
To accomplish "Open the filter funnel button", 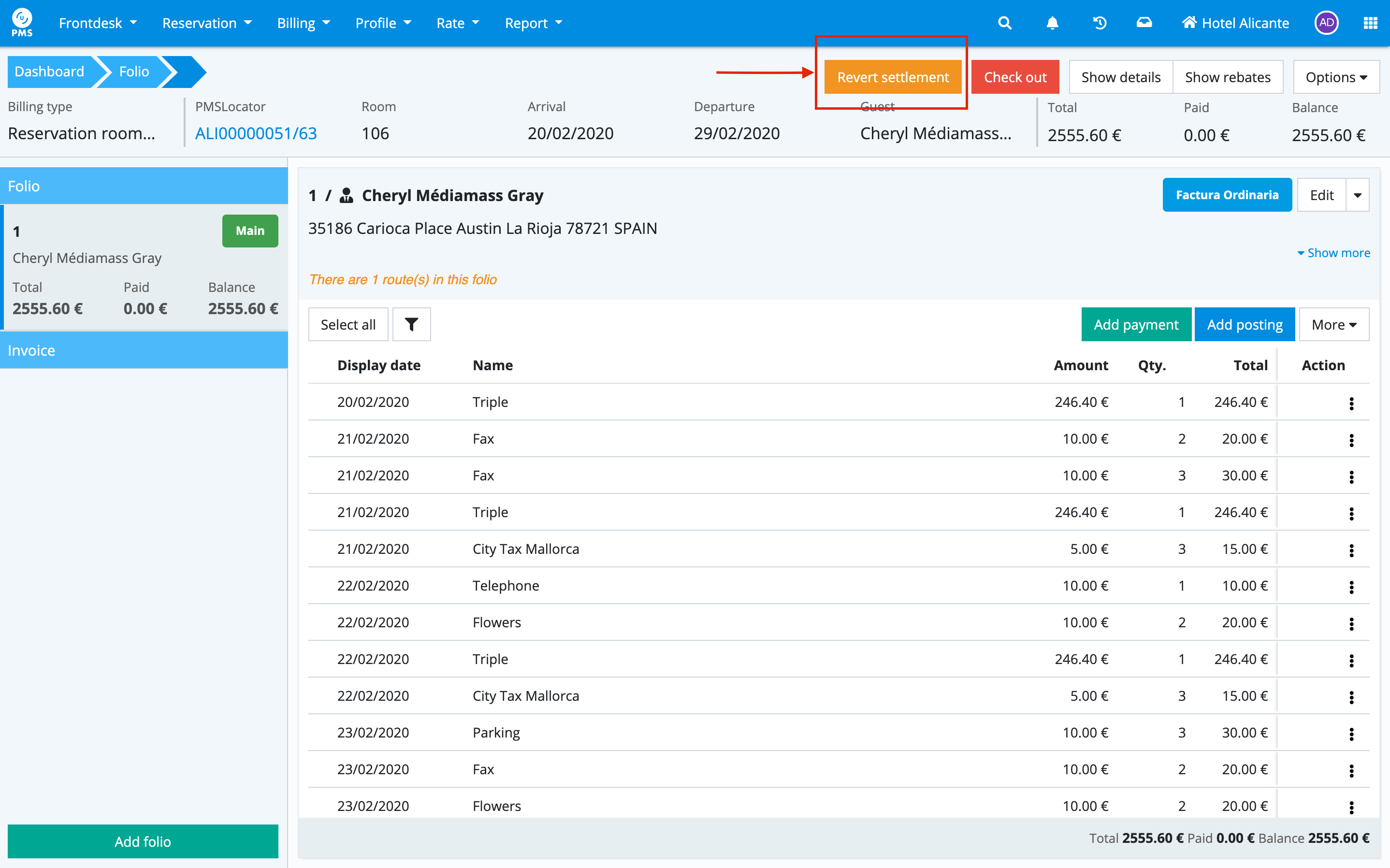I will pyautogui.click(x=411, y=324).
